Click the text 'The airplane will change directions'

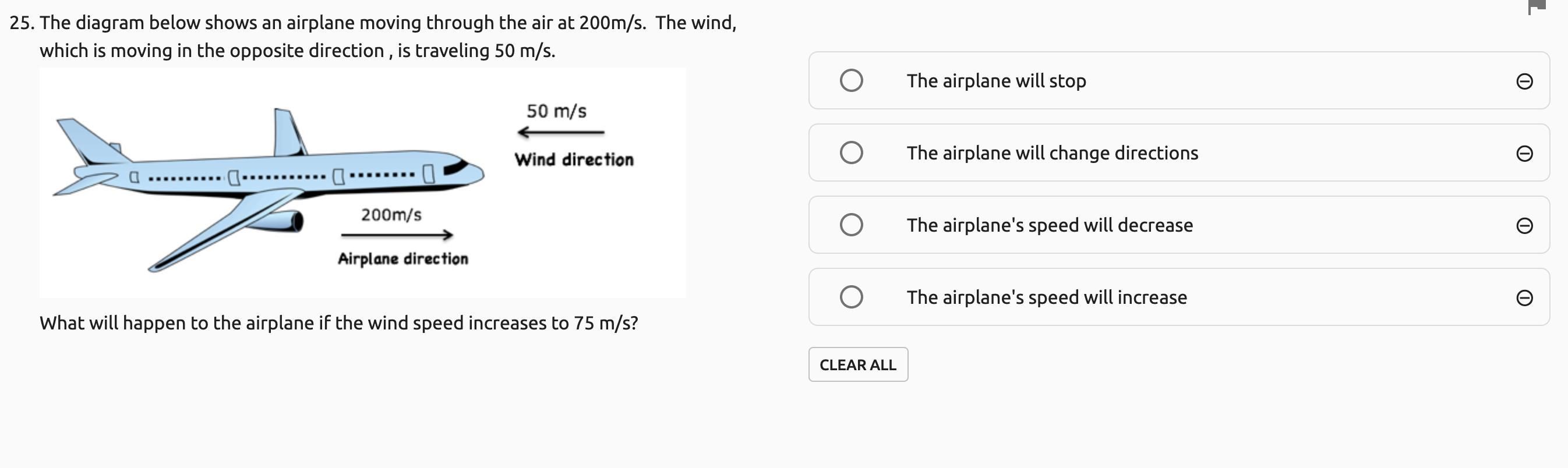coord(1052,153)
